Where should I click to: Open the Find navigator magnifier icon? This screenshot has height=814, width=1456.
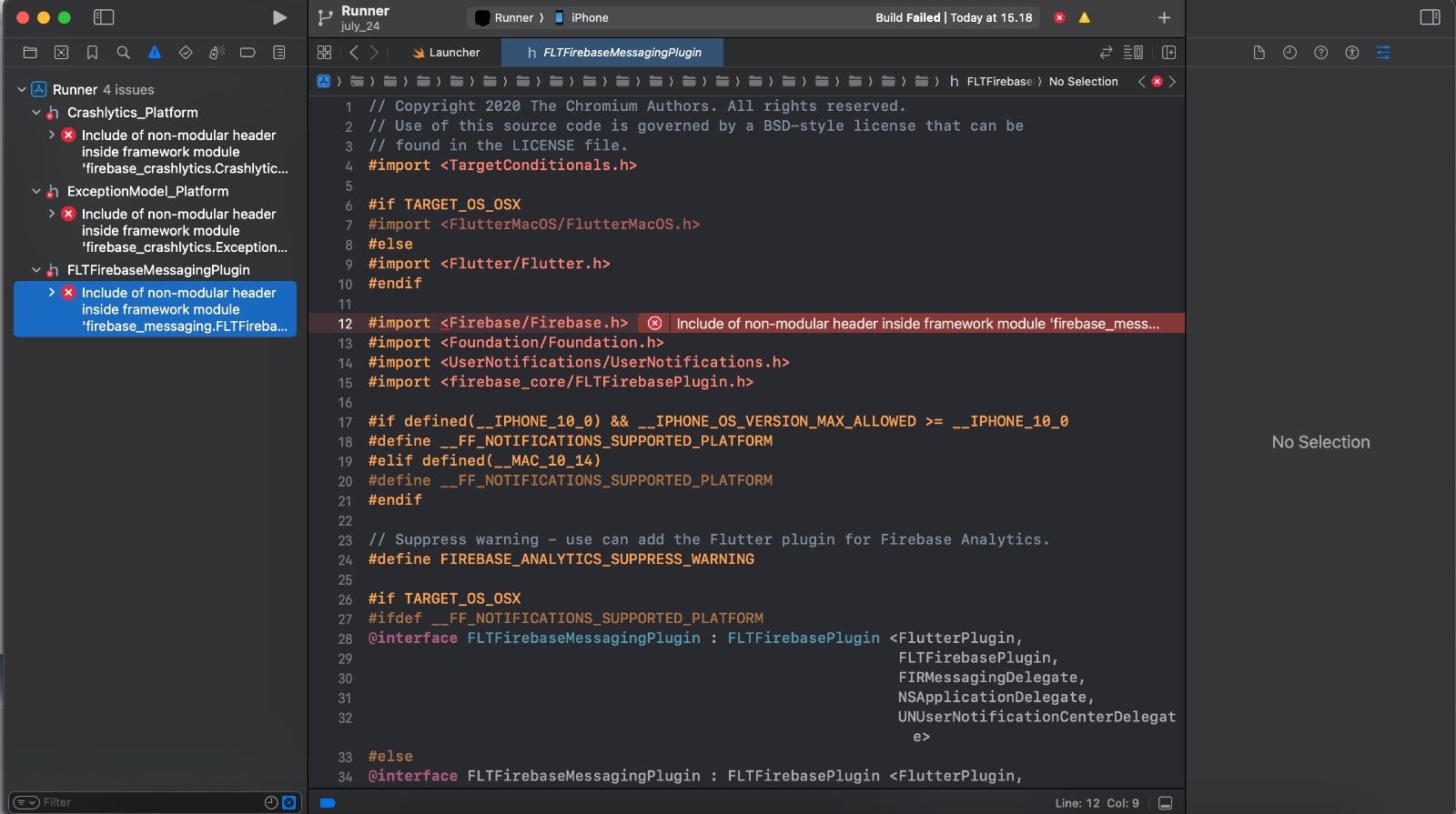pyautogui.click(x=123, y=53)
